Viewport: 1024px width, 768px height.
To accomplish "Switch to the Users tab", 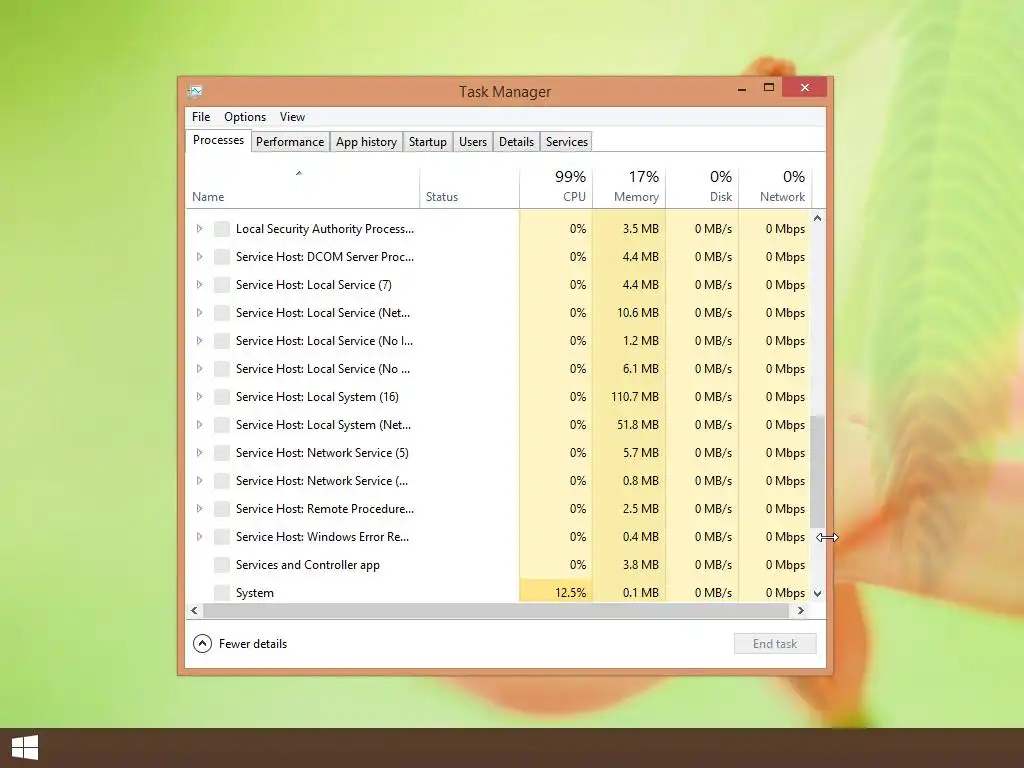I will [x=473, y=142].
